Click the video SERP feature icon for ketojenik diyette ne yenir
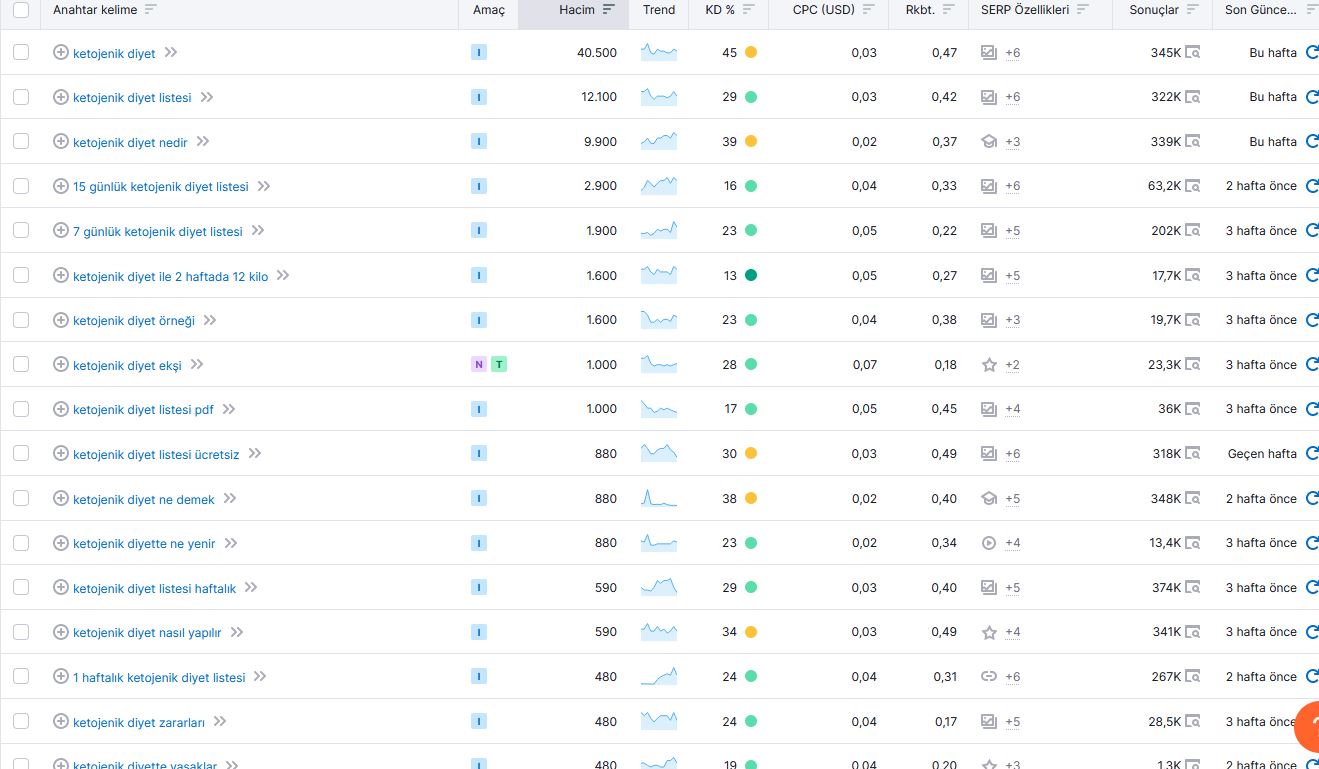Viewport: 1319px width, 769px height. point(989,543)
